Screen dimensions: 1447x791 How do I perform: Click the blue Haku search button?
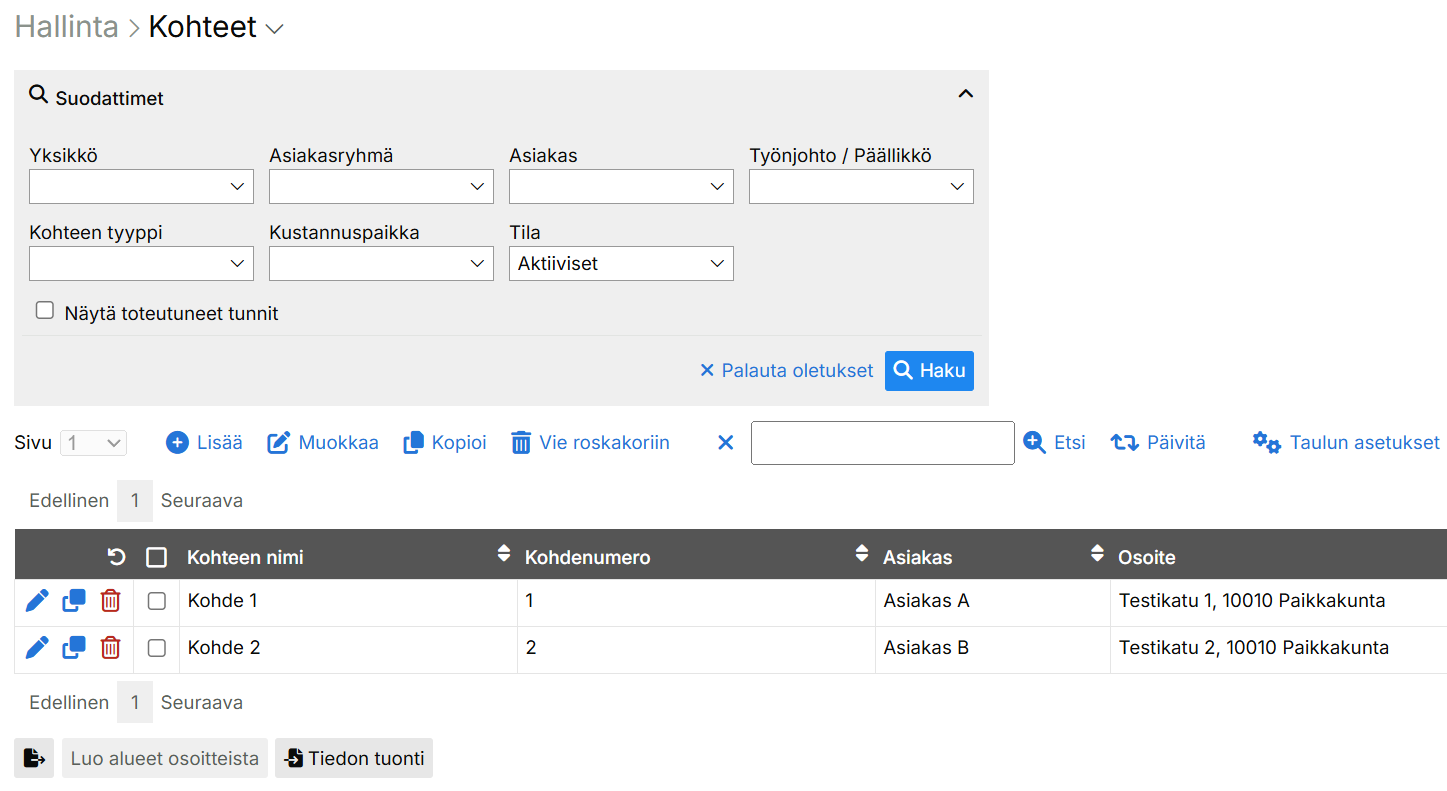pyautogui.click(x=929, y=371)
